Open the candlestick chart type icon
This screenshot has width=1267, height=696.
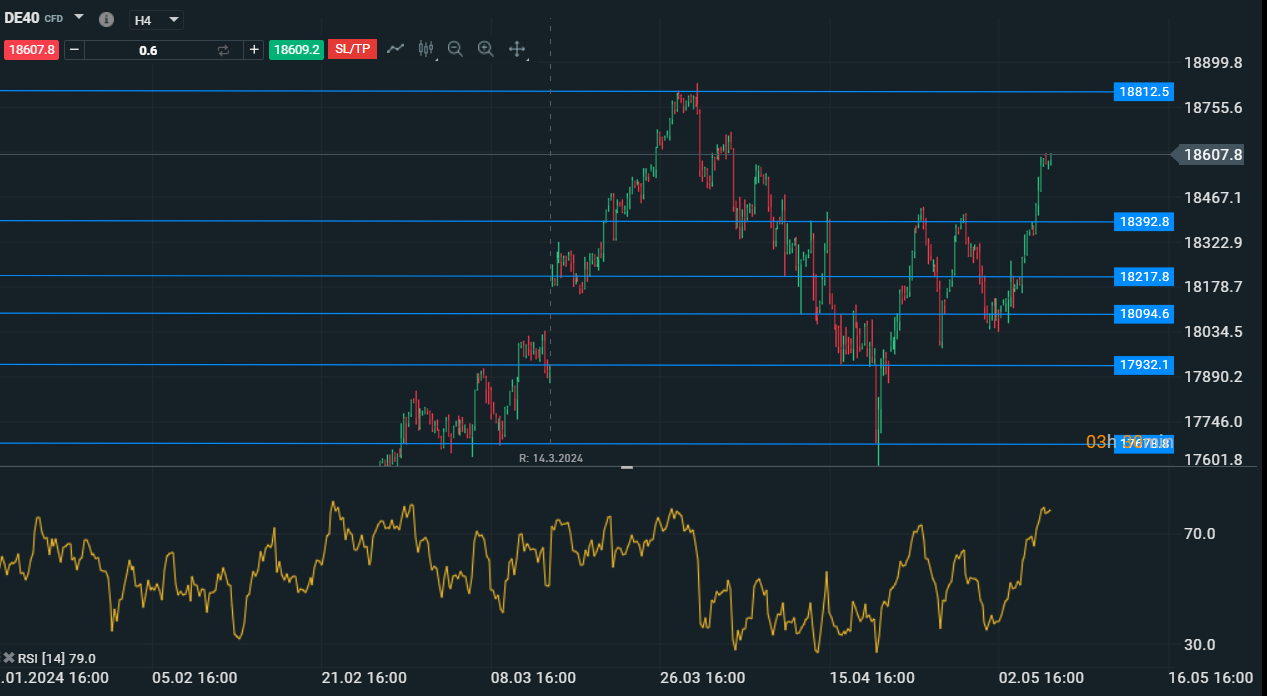[426, 48]
